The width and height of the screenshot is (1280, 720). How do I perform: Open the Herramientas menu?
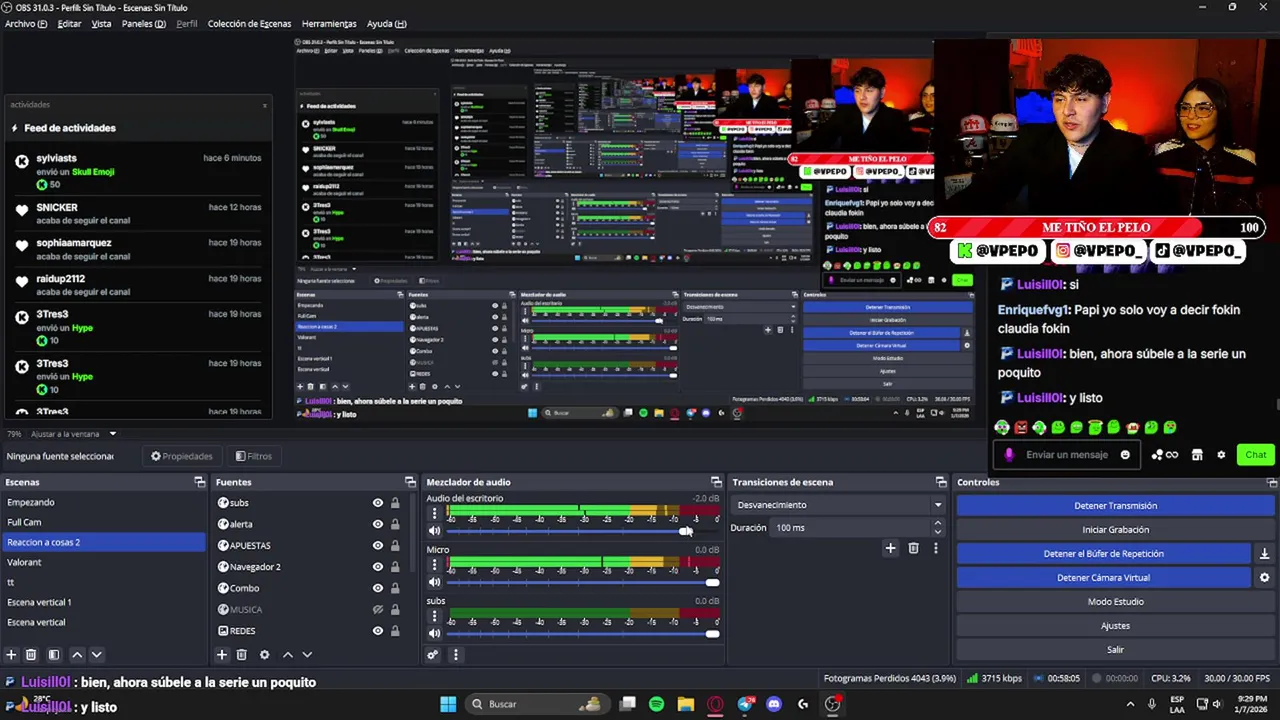pos(329,24)
